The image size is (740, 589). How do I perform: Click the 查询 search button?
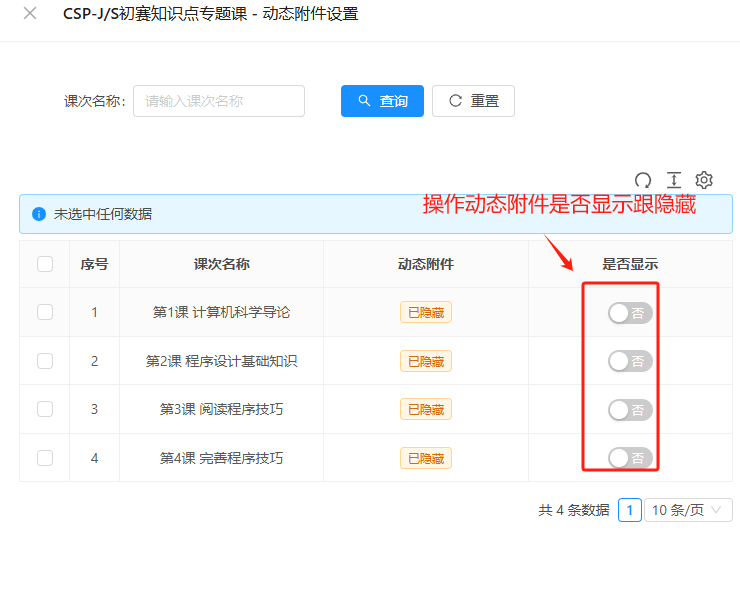(x=382, y=101)
